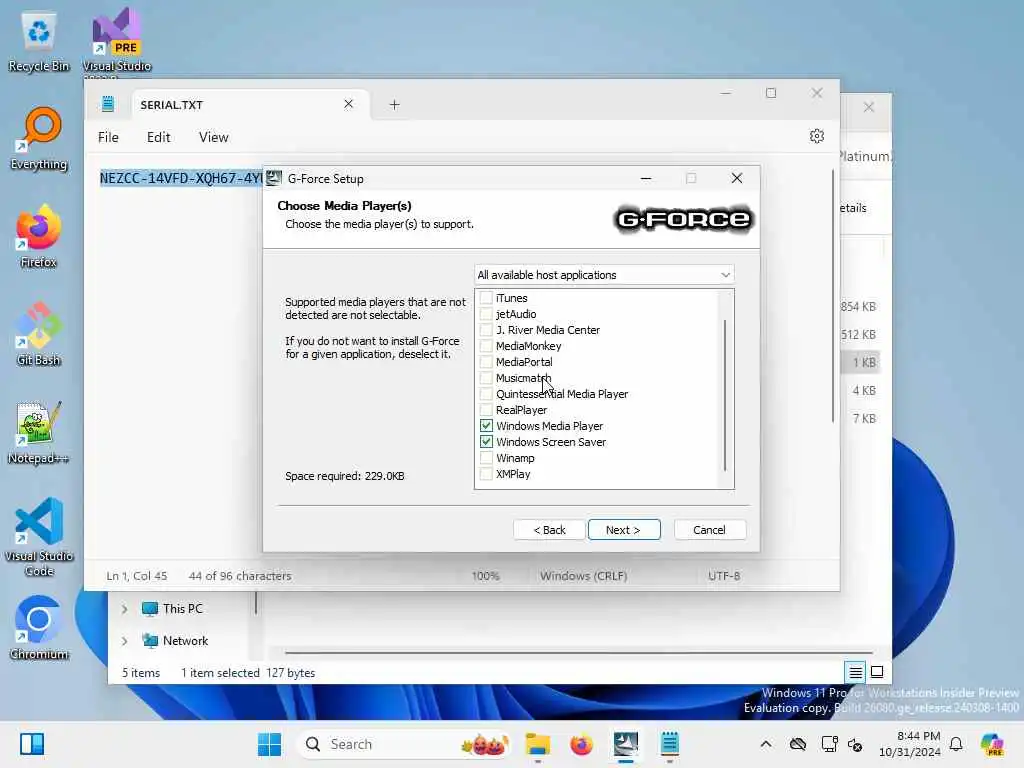Image resolution: width=1024 pixels, height=768 pixels.
Task: Open the widgets panel on the taskbar
Action: 31,744
